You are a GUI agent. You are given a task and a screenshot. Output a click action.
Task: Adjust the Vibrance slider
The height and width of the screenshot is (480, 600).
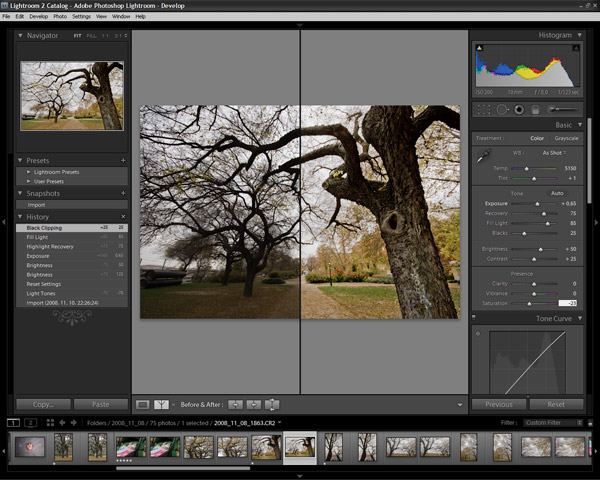[534, 294]
